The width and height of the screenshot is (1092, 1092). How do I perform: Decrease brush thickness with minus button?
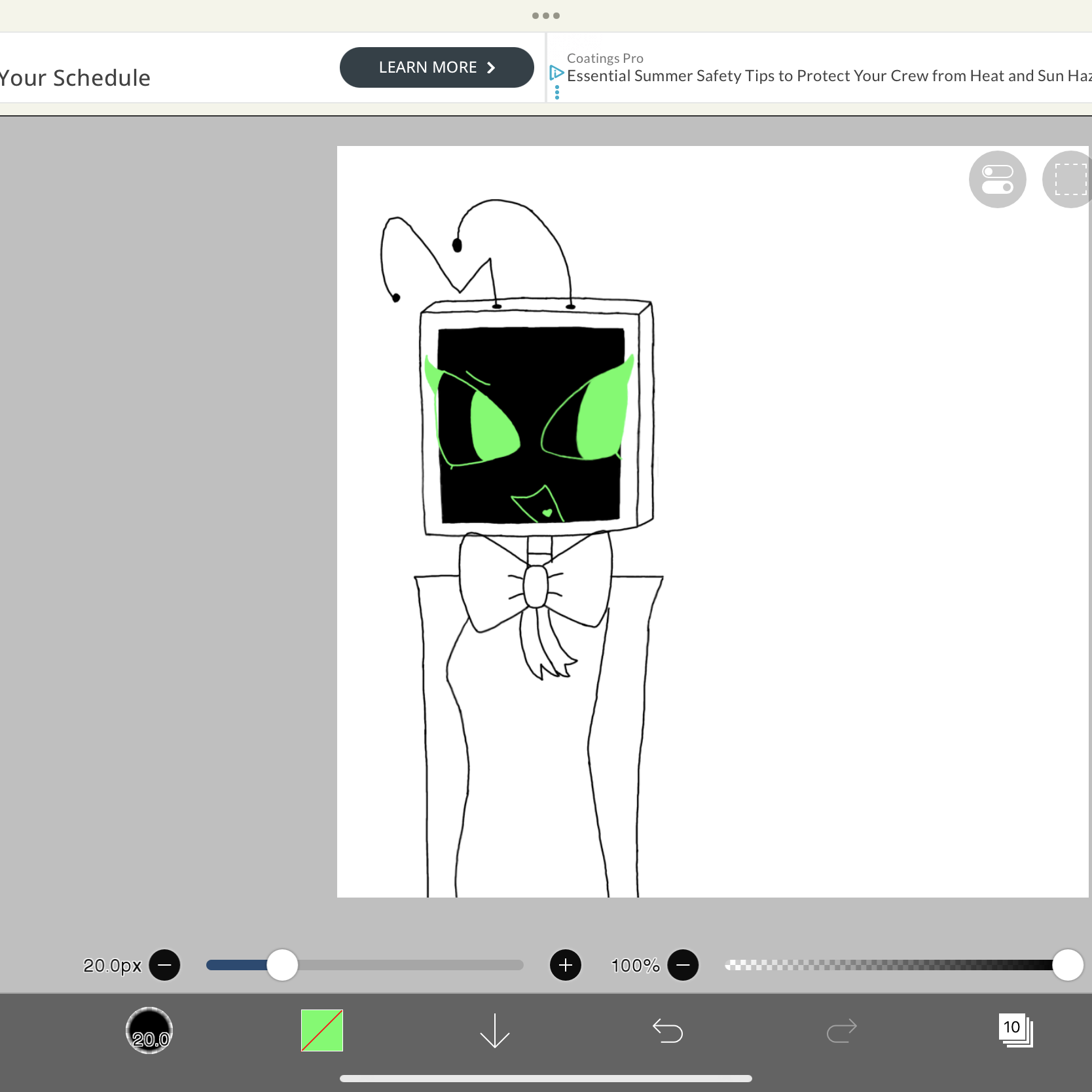pyautogui.click(x=164, y=965)
